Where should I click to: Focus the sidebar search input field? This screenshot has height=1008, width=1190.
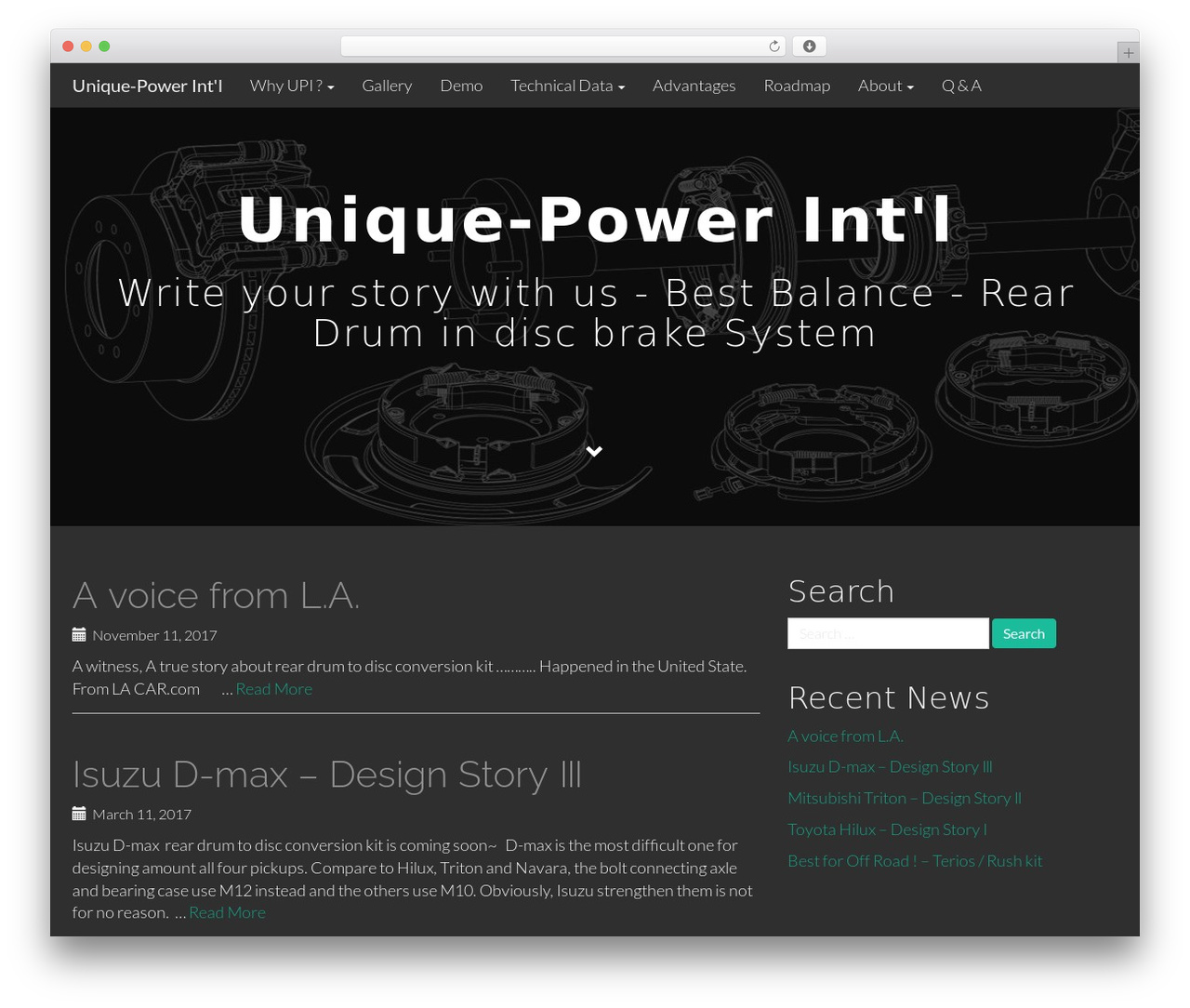888,633
